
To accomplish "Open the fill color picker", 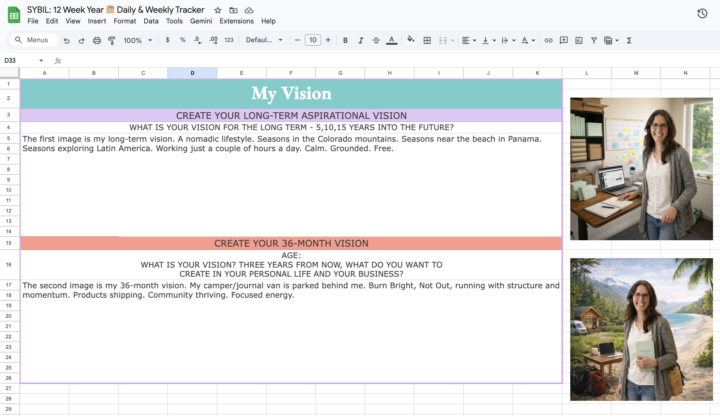I will [x=410, y=40].
